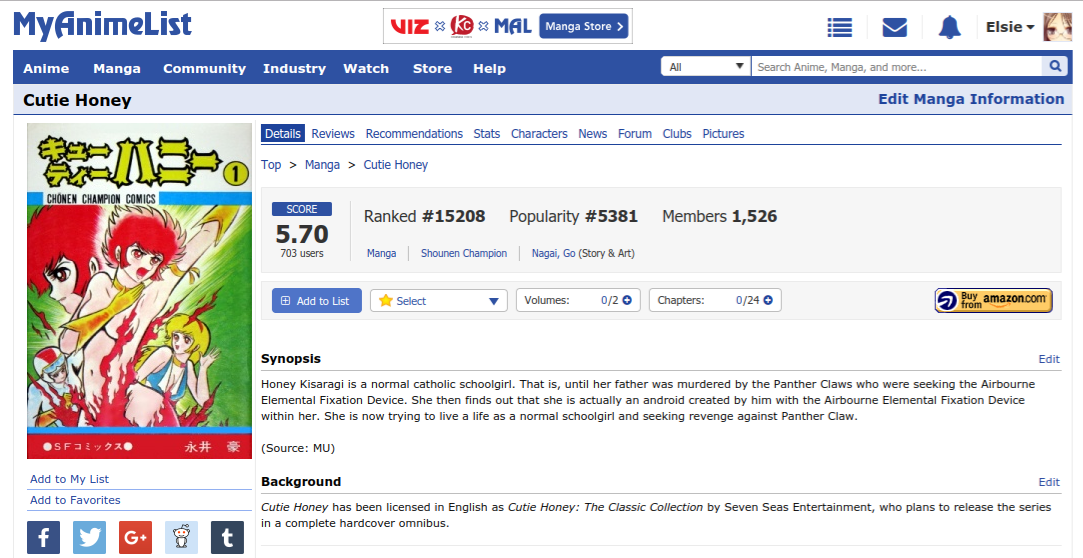This screenshot has width=1083, height=558.
Task: Click the Popularity #5381 text
Action: pyautogui.click(x=573, y=216)
